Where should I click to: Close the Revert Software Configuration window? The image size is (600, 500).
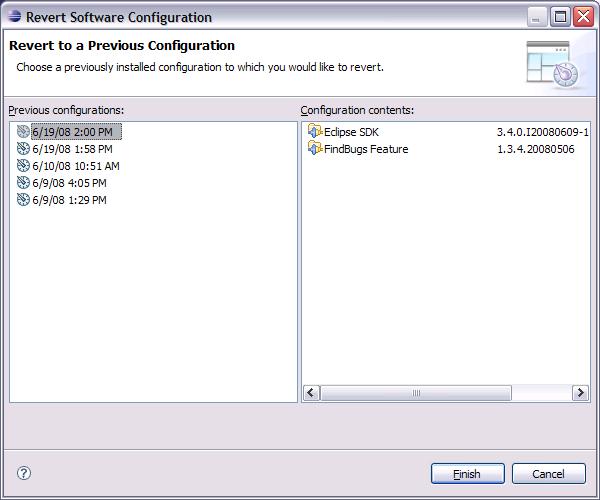click(583, 17)
